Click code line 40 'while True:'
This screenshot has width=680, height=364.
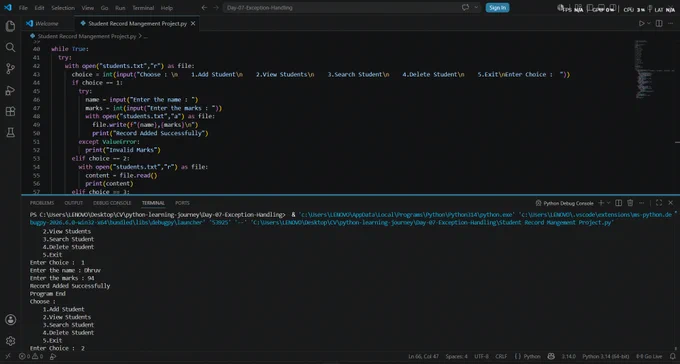70,49
